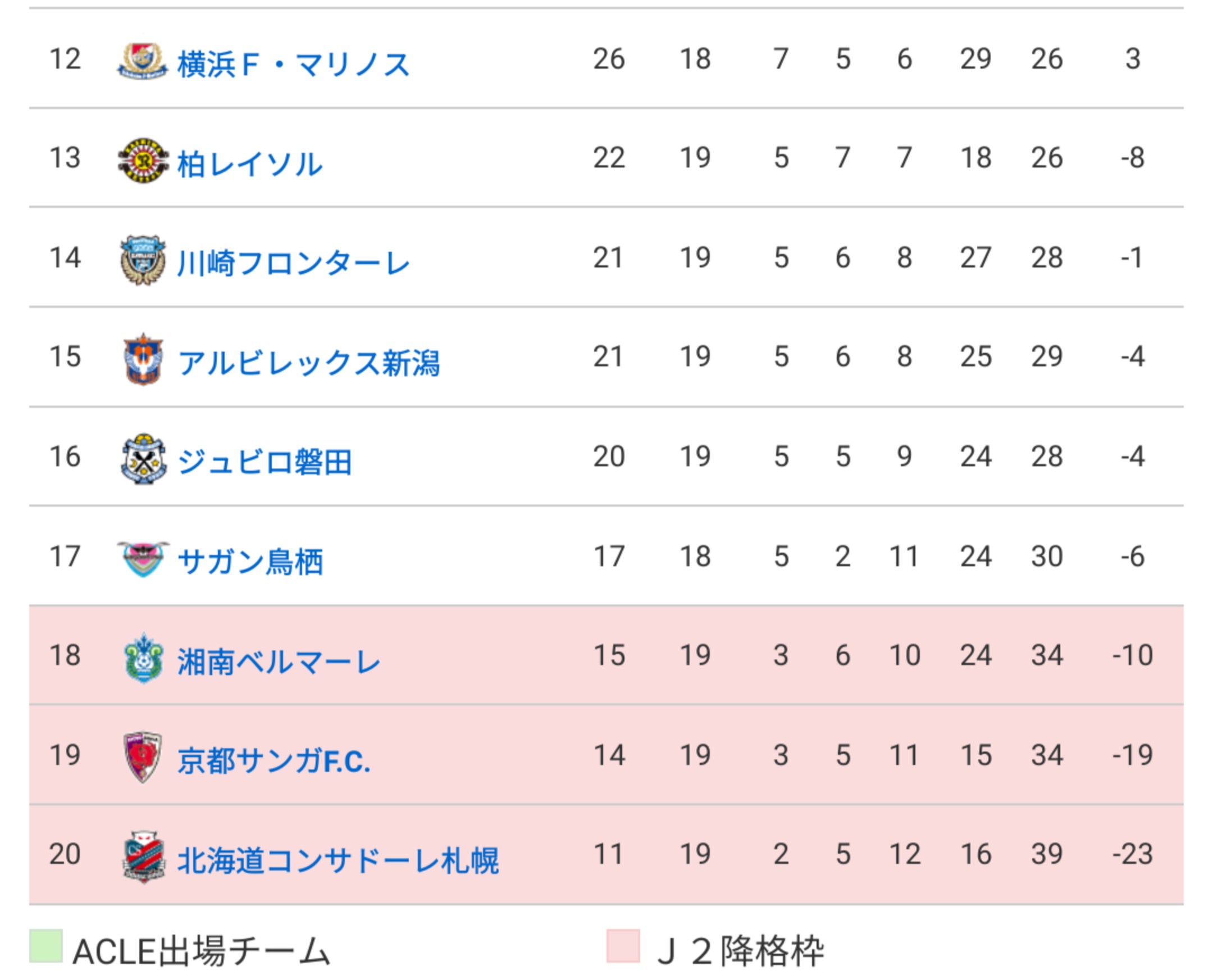The image size is (1213, 980).
Task: Open the サガン鳥栖 team link
Action: (250, 562)
